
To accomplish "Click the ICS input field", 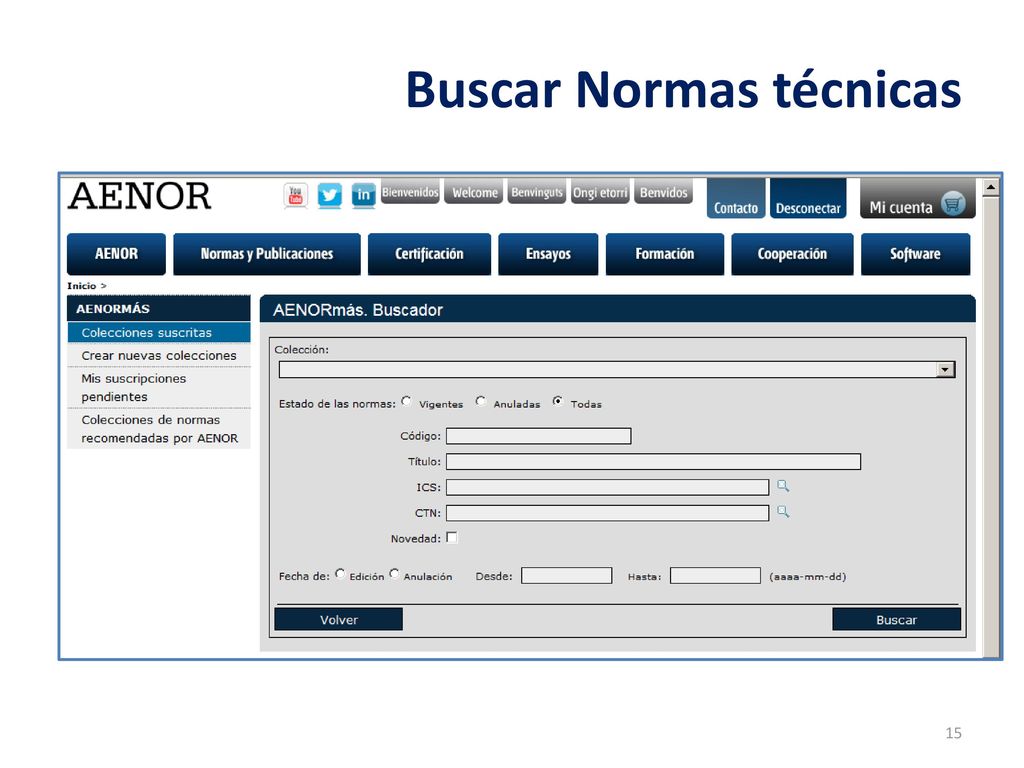I will (607, 487).
